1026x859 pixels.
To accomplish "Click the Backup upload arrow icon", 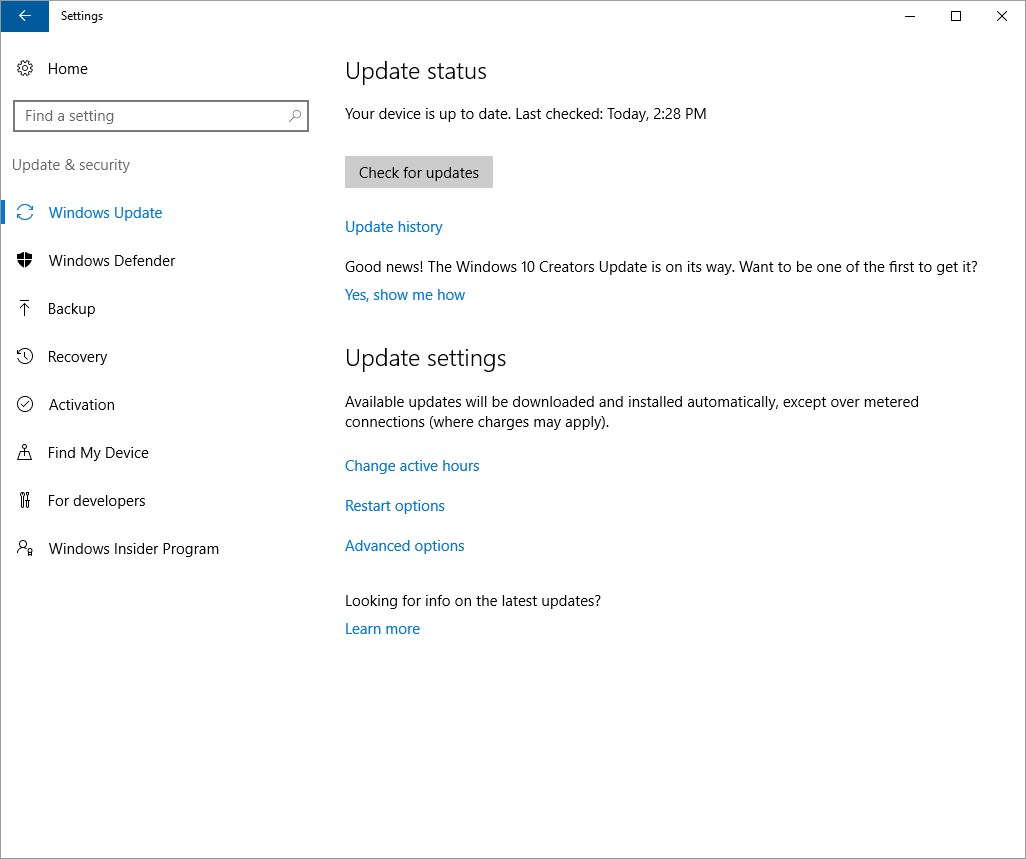I will coord(25,308).
